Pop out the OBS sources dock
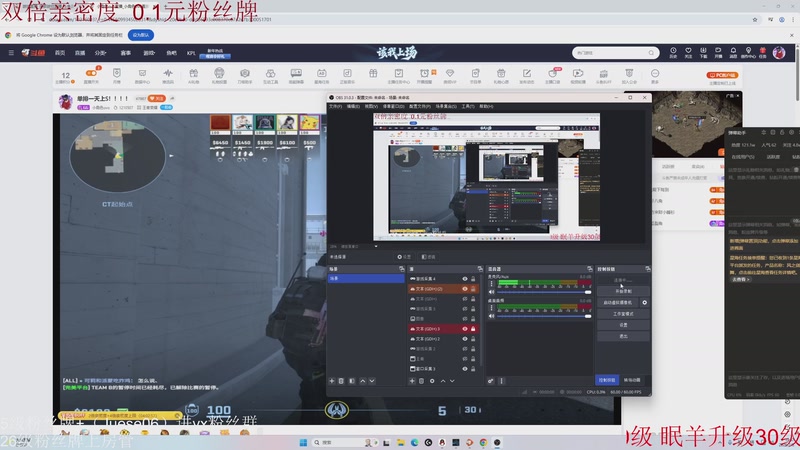This screenshot has width=800, height=450. click(480, 269)
